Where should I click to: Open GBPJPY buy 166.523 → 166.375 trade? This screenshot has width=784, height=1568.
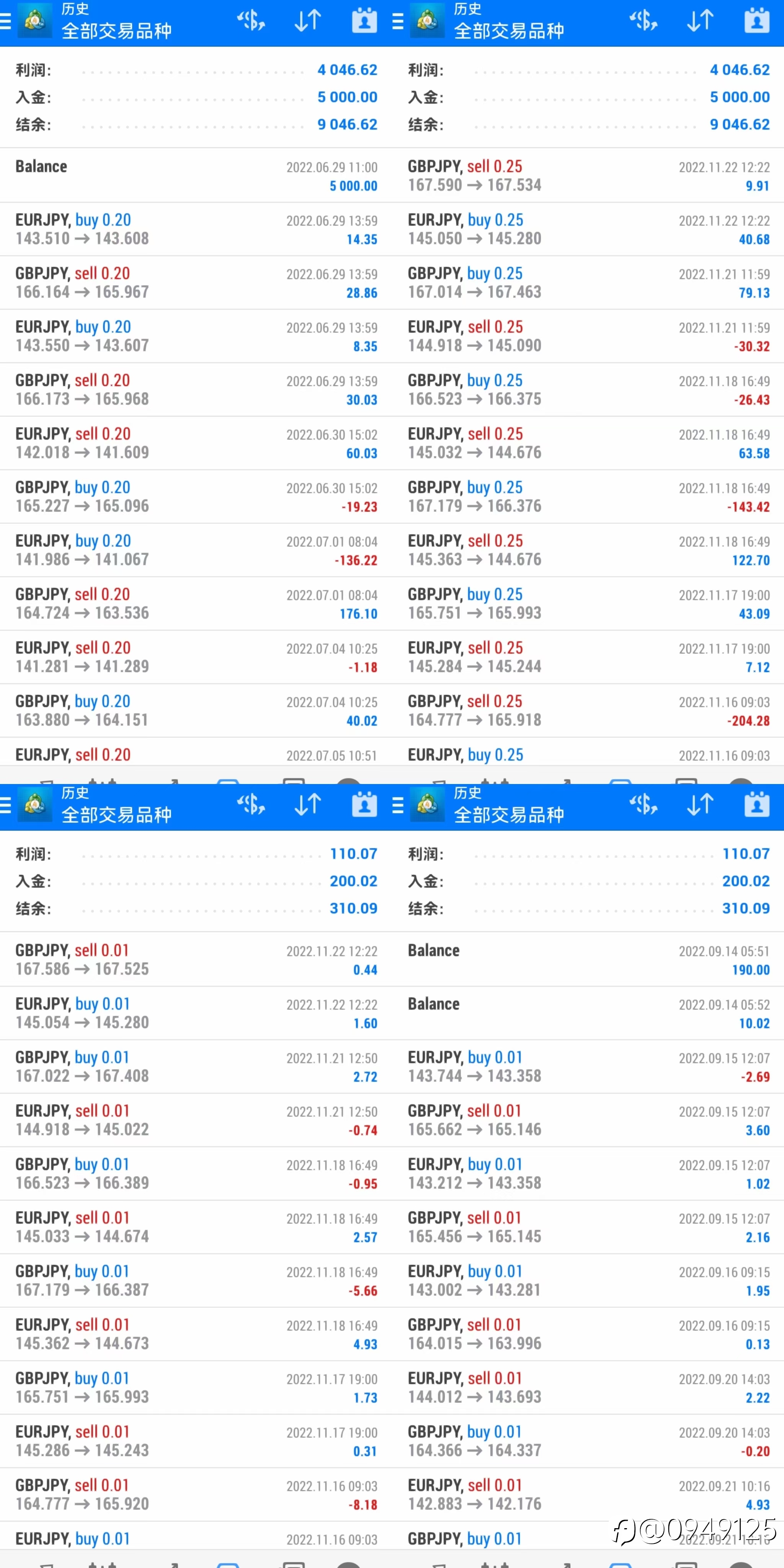point(588,390)
